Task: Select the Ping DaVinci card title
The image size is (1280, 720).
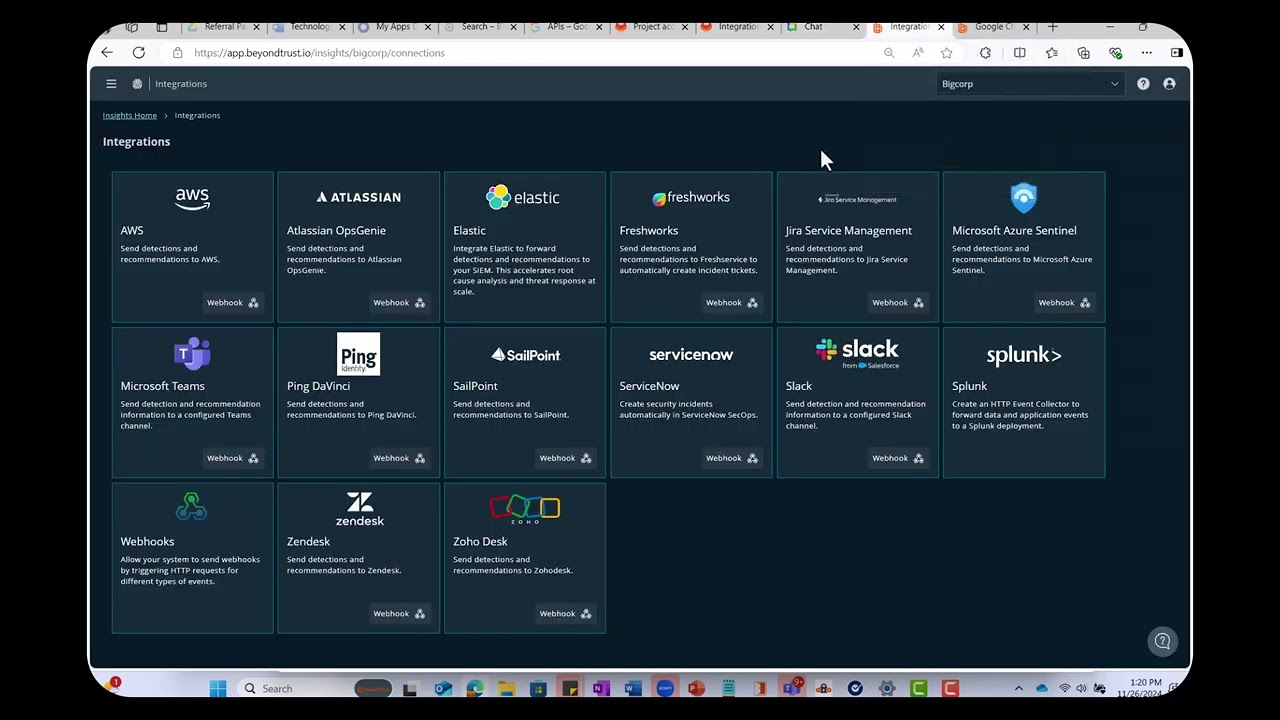Action: (318, 386)
